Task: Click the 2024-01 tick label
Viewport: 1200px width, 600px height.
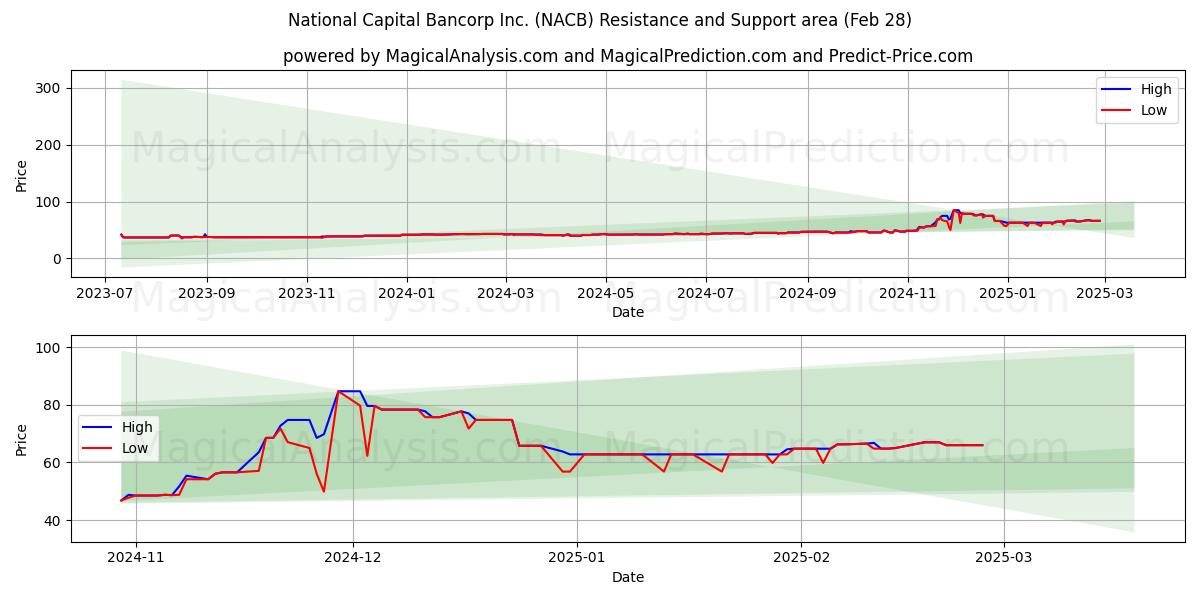Action: (x=406, y=293)
